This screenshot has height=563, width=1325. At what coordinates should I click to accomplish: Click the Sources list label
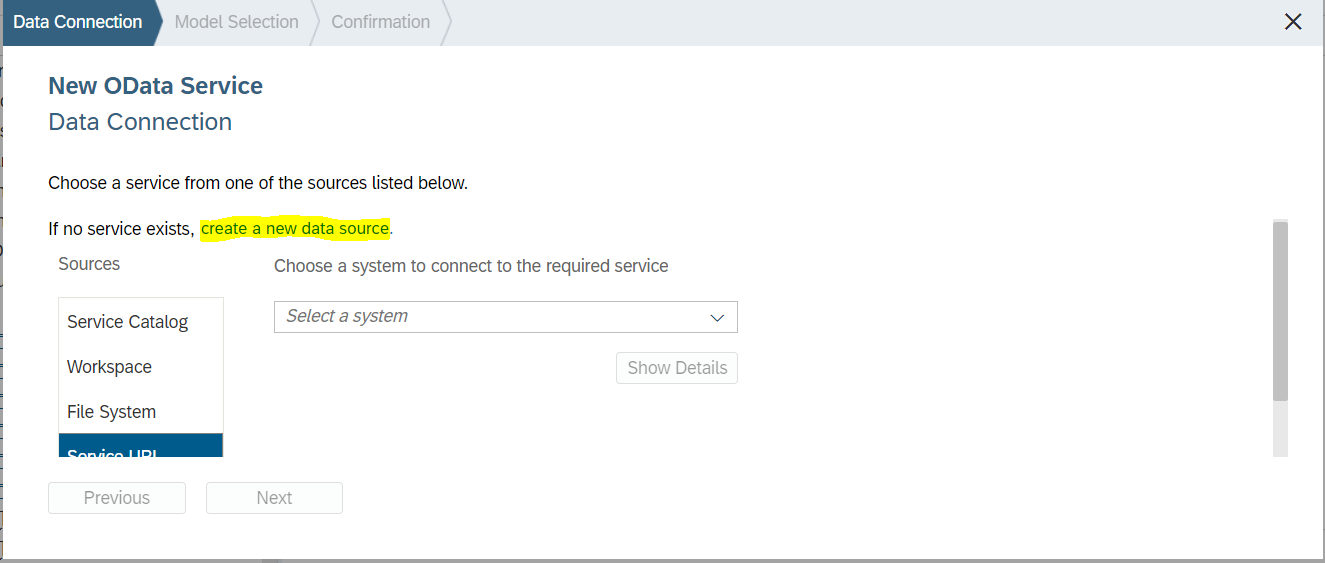click(89, 264)
